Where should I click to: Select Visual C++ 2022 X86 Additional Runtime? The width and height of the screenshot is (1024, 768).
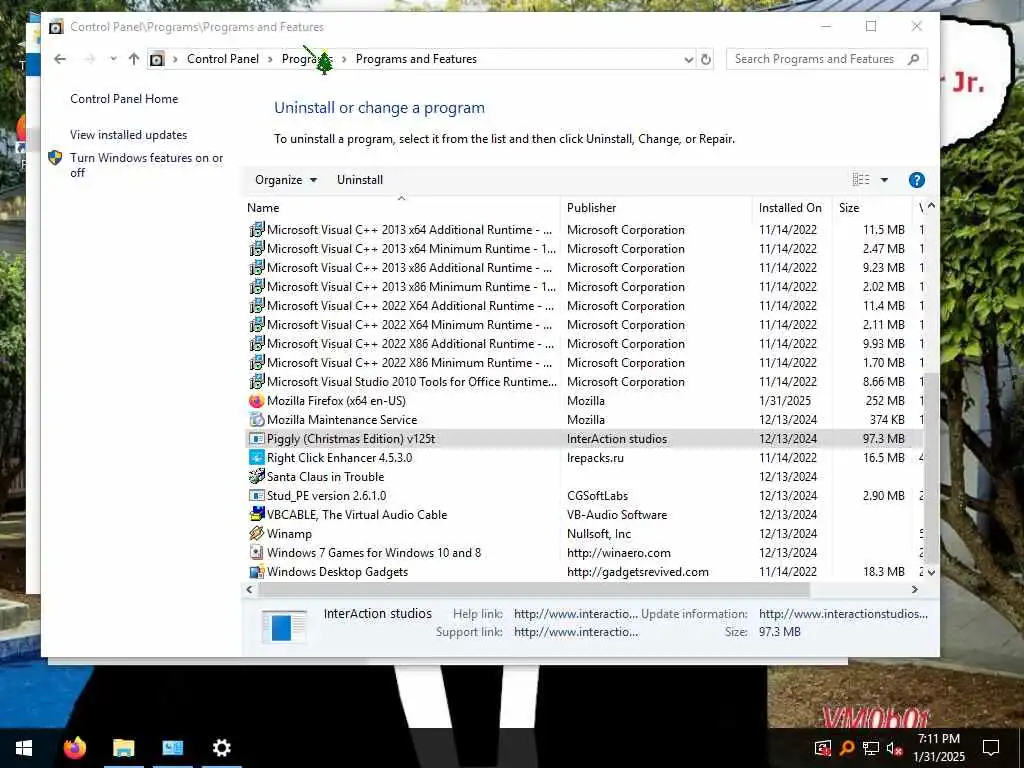pyautogui.click(x=584, y=344)
